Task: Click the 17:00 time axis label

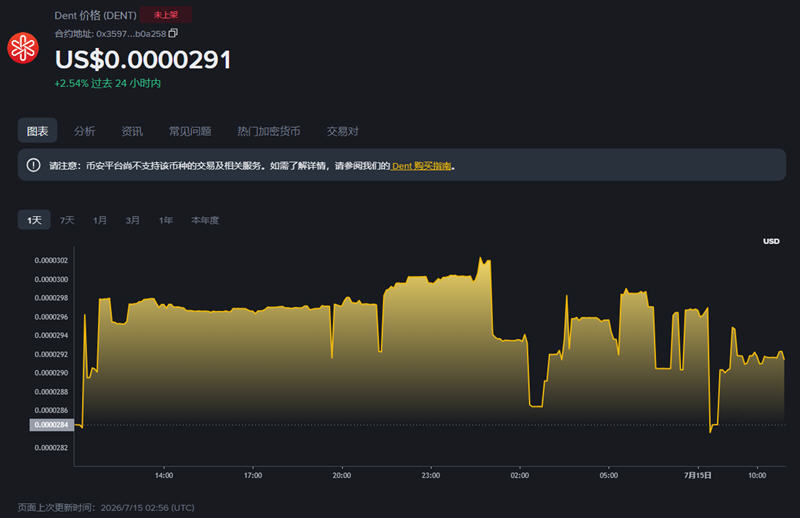Action: pyautogui.click(x=253, y=475)
